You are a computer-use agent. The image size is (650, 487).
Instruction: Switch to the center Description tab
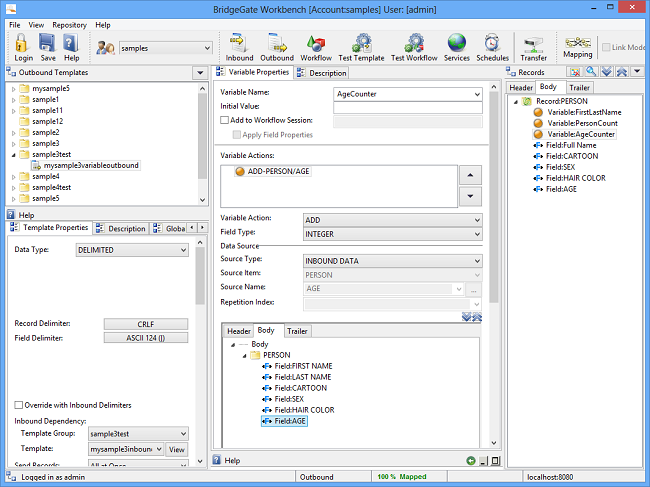[x=322, y=73]
